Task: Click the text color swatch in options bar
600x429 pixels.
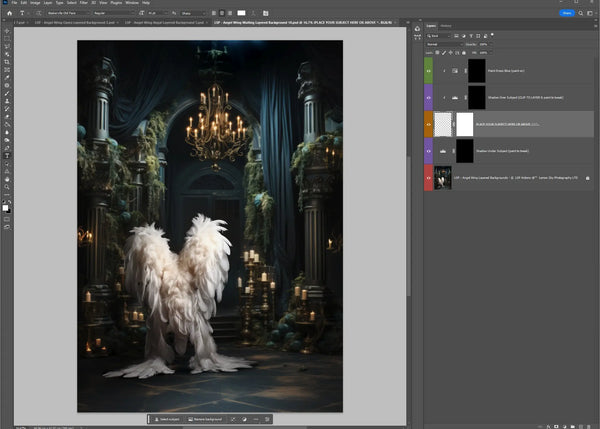Action: point(239,14)
